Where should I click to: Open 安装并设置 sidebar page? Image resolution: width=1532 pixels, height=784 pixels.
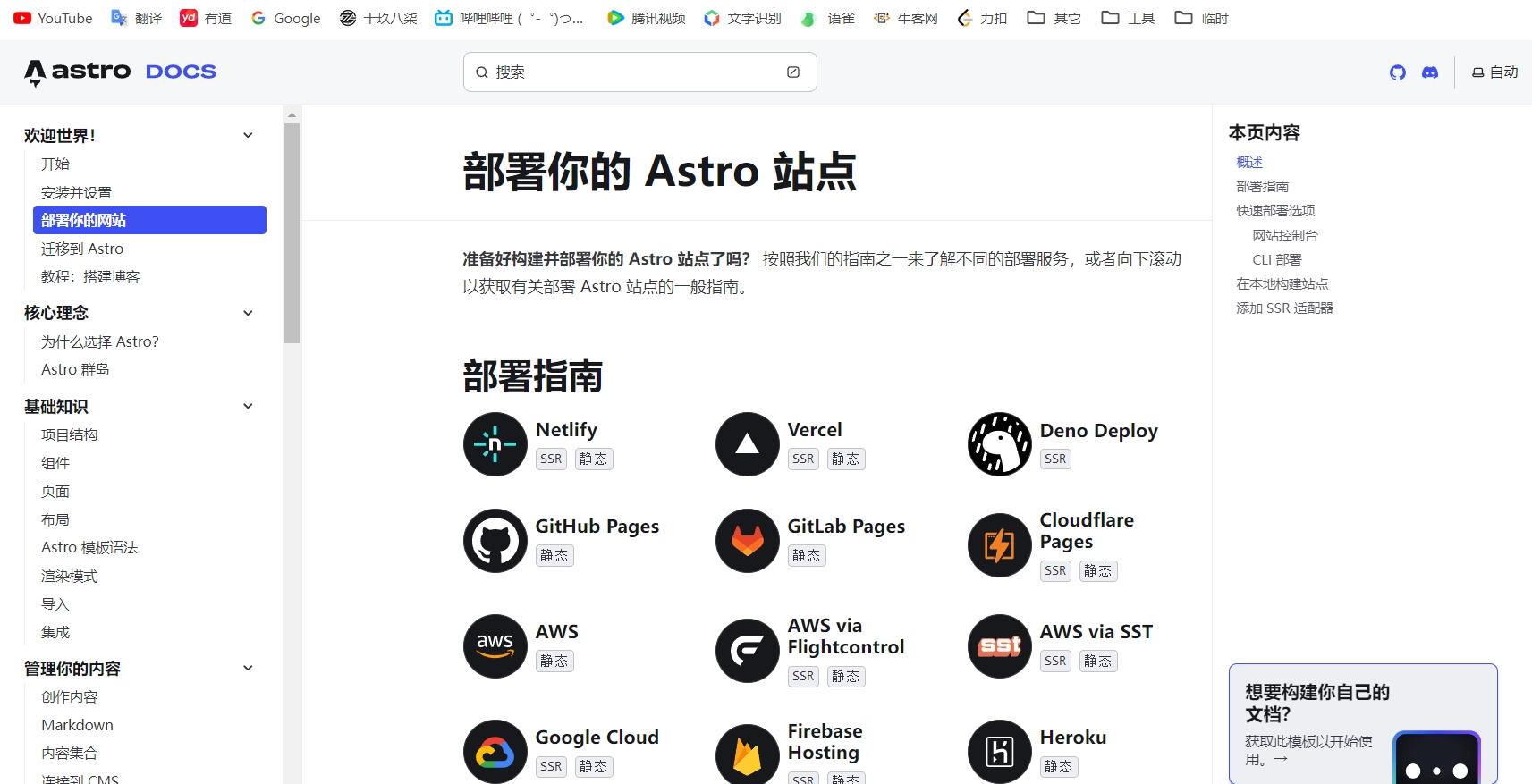tap(77, 192)
